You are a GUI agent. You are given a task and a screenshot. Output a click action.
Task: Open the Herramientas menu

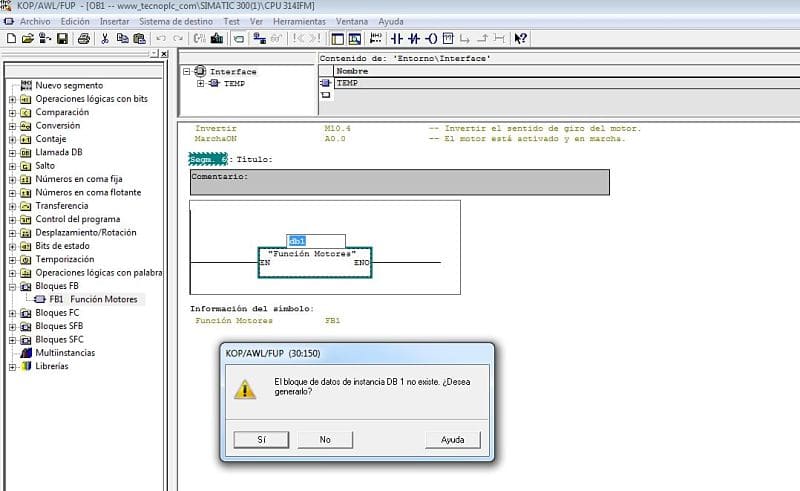pyautogui.click(x=299, y=21)
